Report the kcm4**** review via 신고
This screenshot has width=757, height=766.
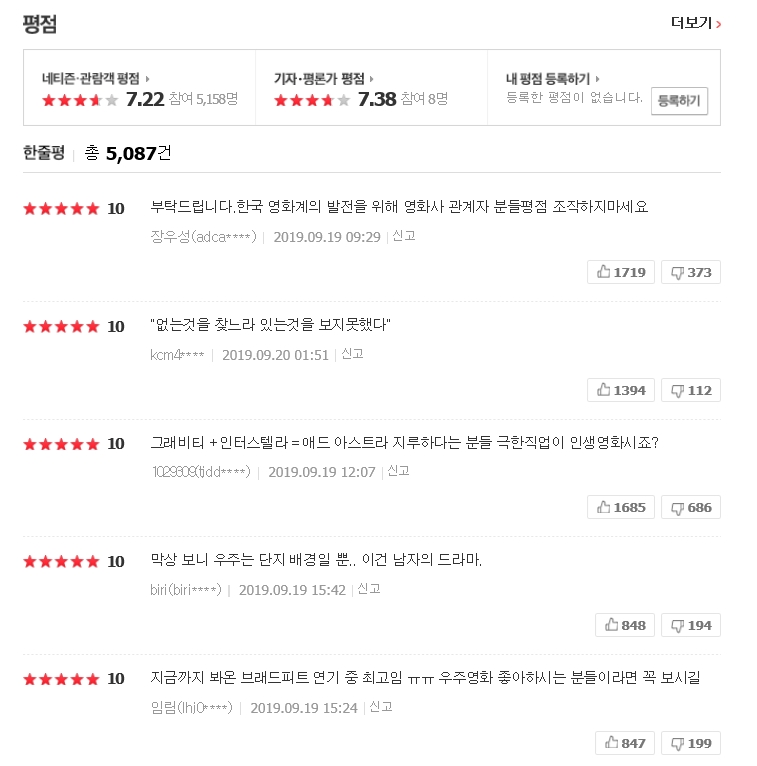(352, 354)
